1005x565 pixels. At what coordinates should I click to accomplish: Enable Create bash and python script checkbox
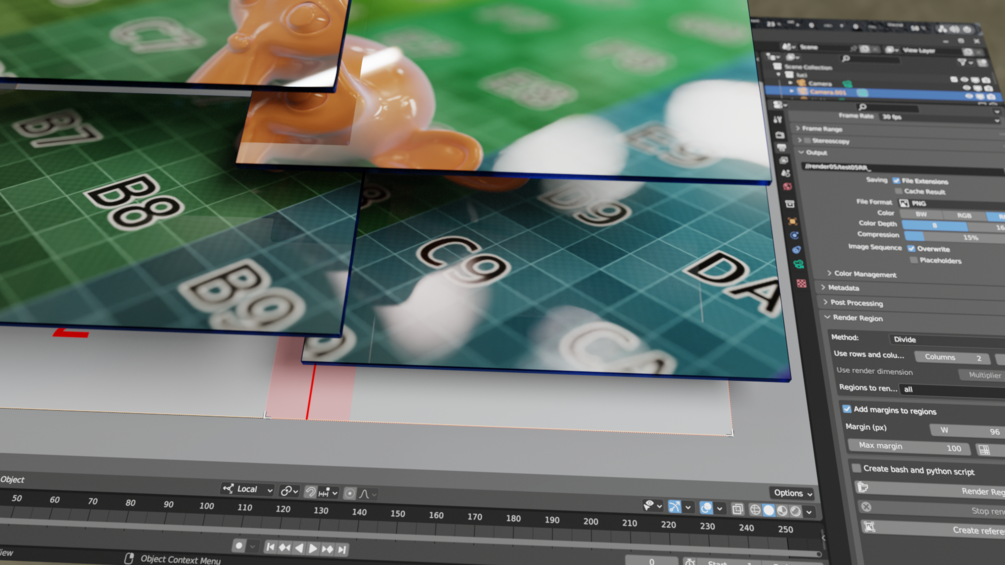[x=856, y=468]
